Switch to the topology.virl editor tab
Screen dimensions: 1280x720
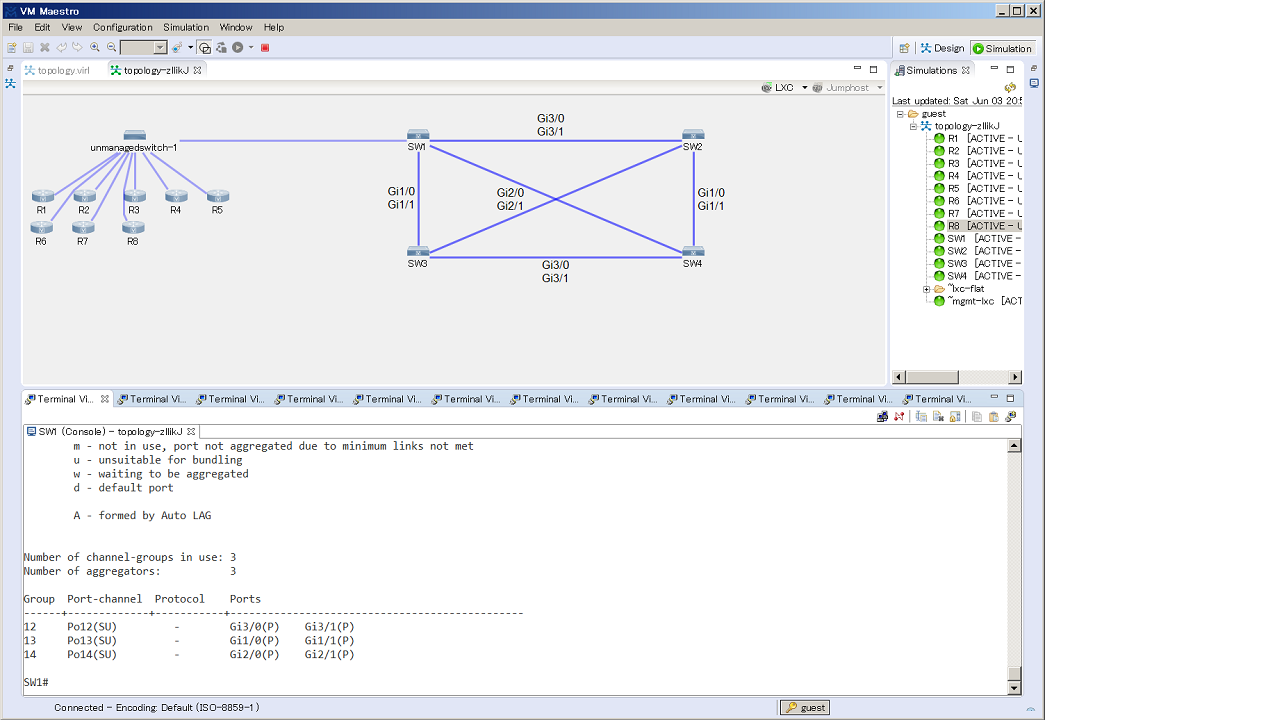click(56, 70)
